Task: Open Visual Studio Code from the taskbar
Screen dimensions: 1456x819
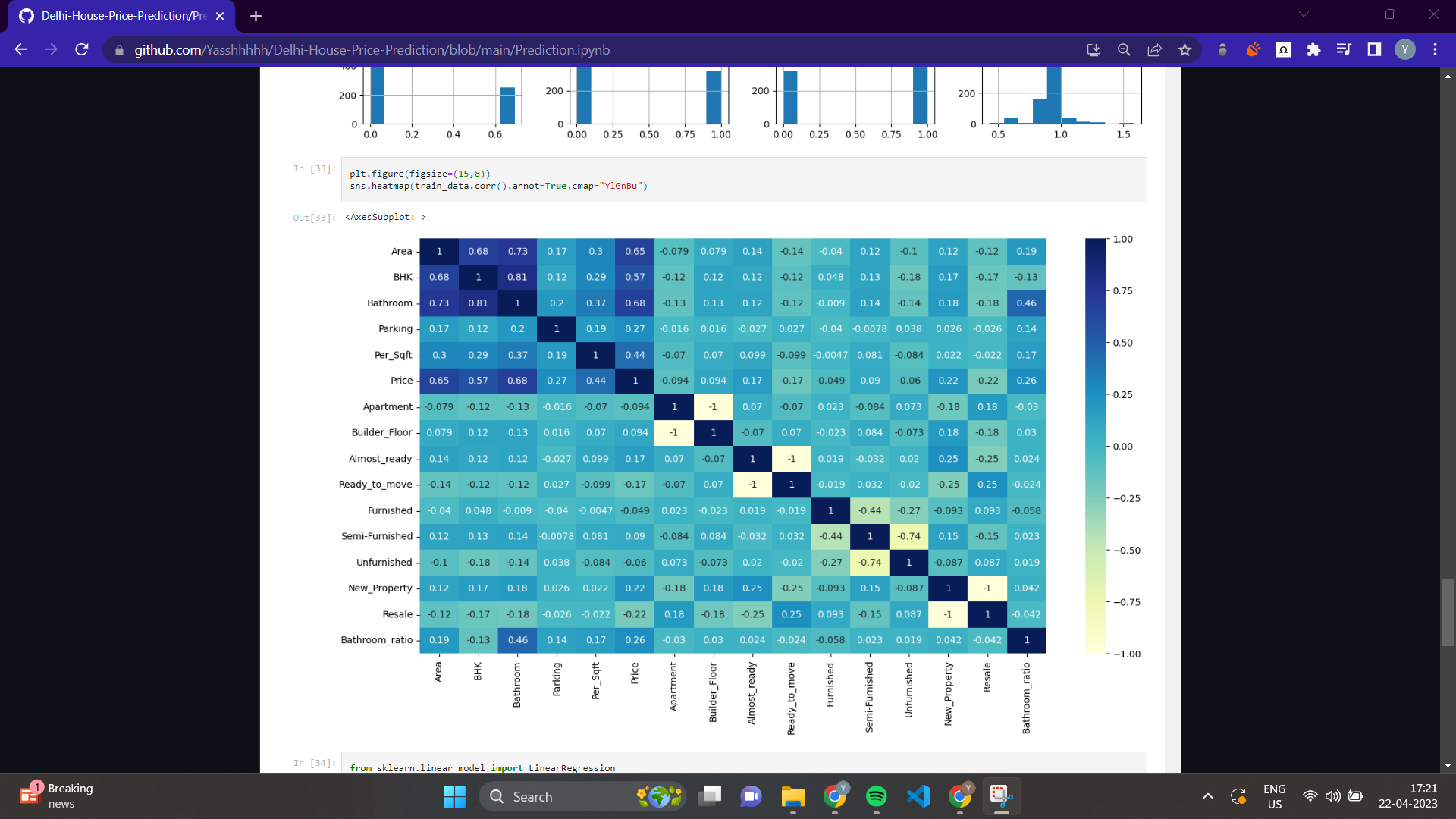Action: click(x=918, y=796)
